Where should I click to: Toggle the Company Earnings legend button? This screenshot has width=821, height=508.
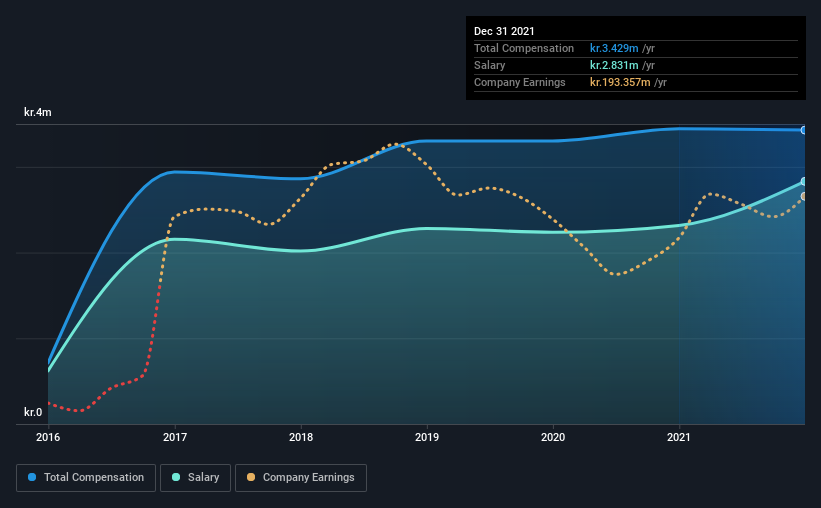click(x=301, y=478)
